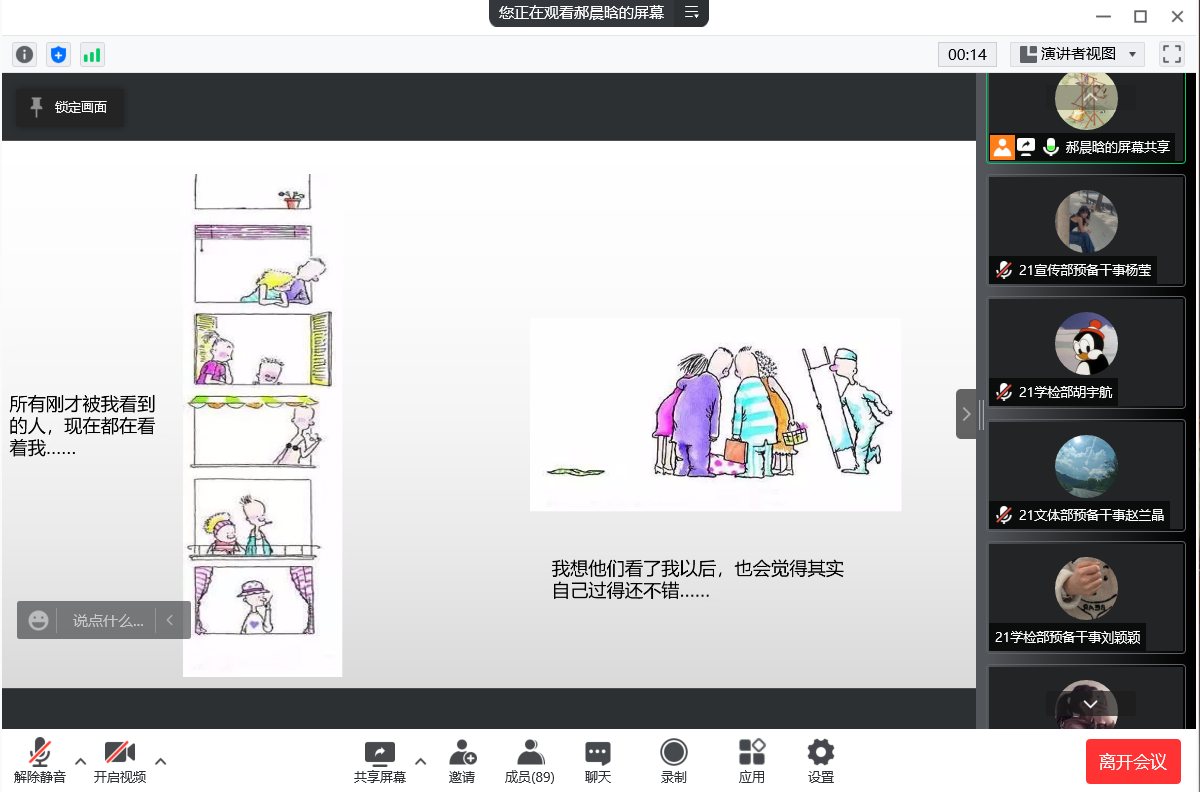Open Members (成员) list
Screen dimensions: 1200x792
(529, 761)
